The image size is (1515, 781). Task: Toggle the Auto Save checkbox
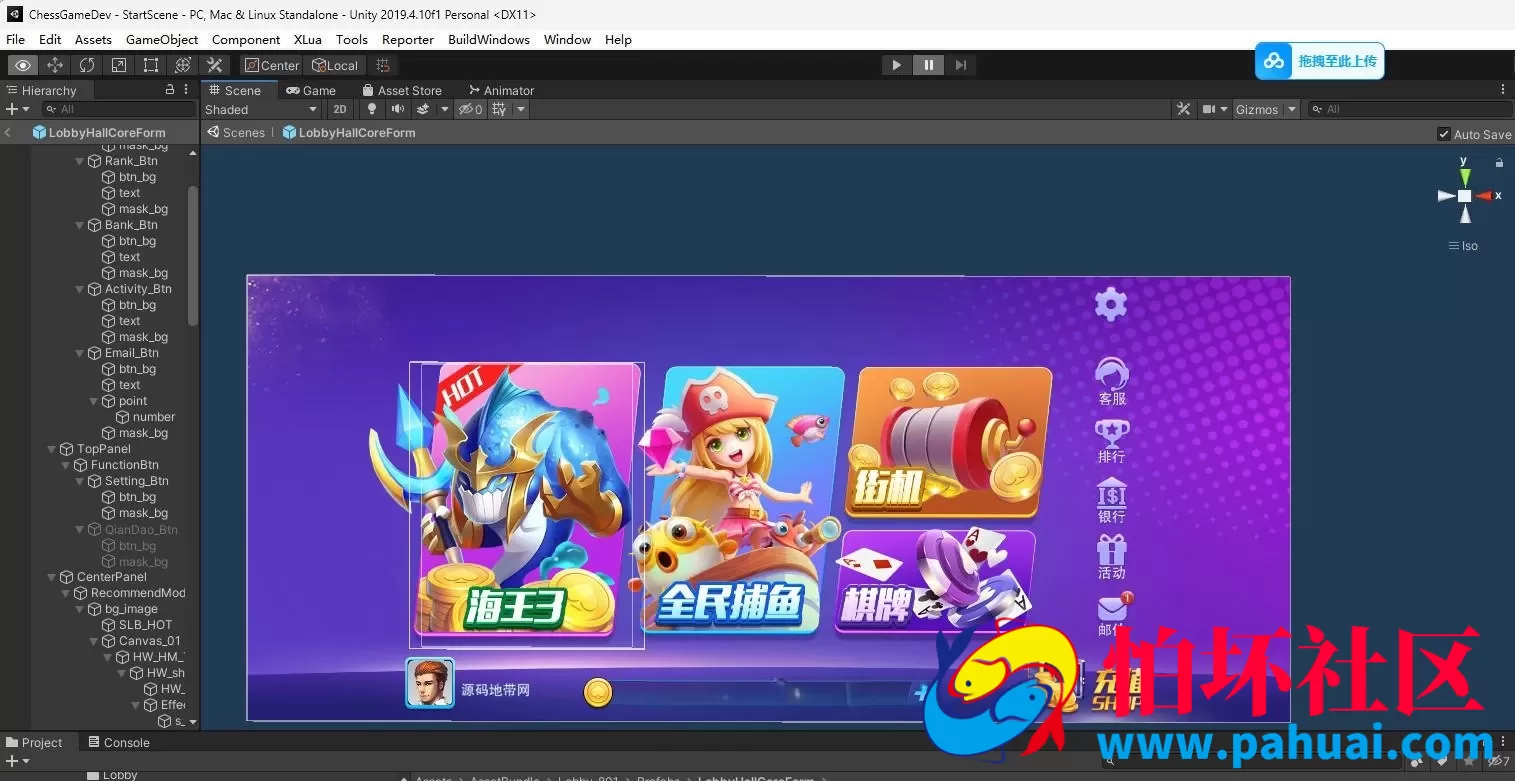point(1444,134)
